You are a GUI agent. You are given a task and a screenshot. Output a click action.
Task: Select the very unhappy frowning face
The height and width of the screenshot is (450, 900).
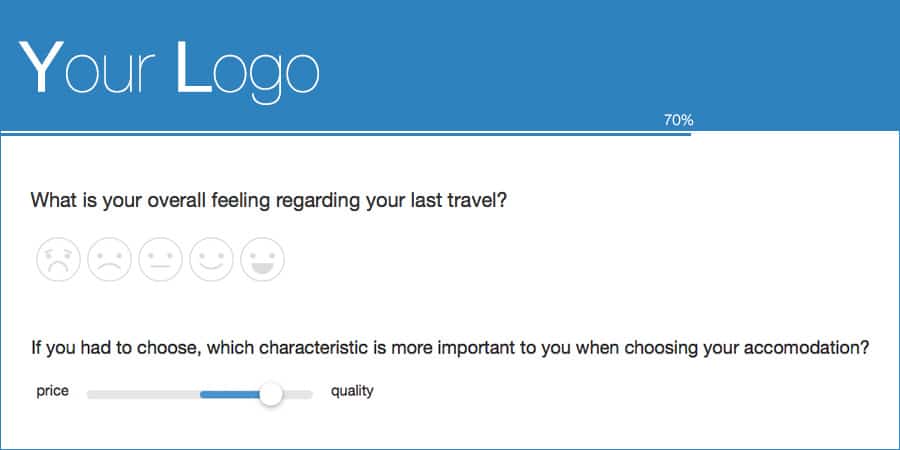pyautogui.click(x=59, y=259)
